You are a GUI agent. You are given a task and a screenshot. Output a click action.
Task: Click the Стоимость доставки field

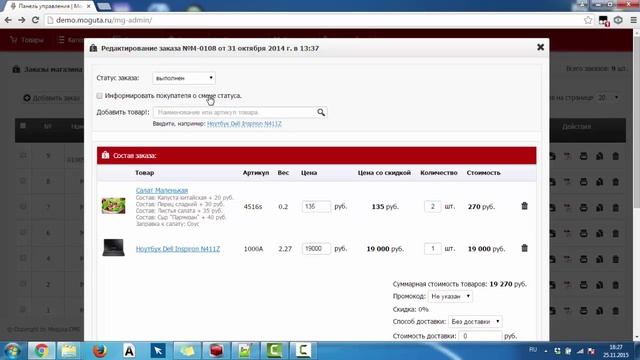point(480,336)
